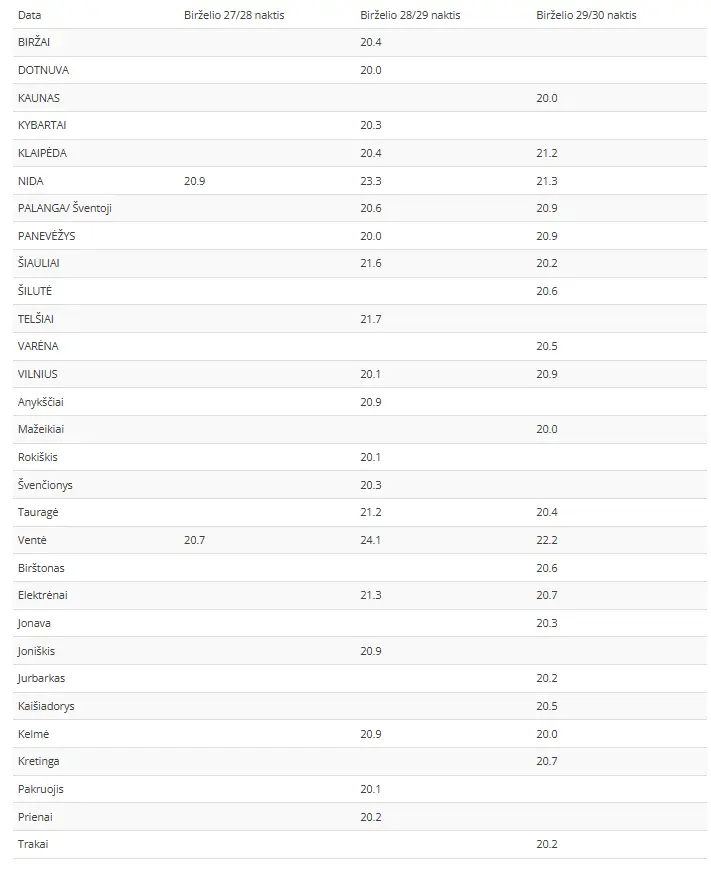The height and width of the screenshot is (874, 711).
Task: Click the TELŠIAI 21.7 cell
Action: tap(371, 319)
